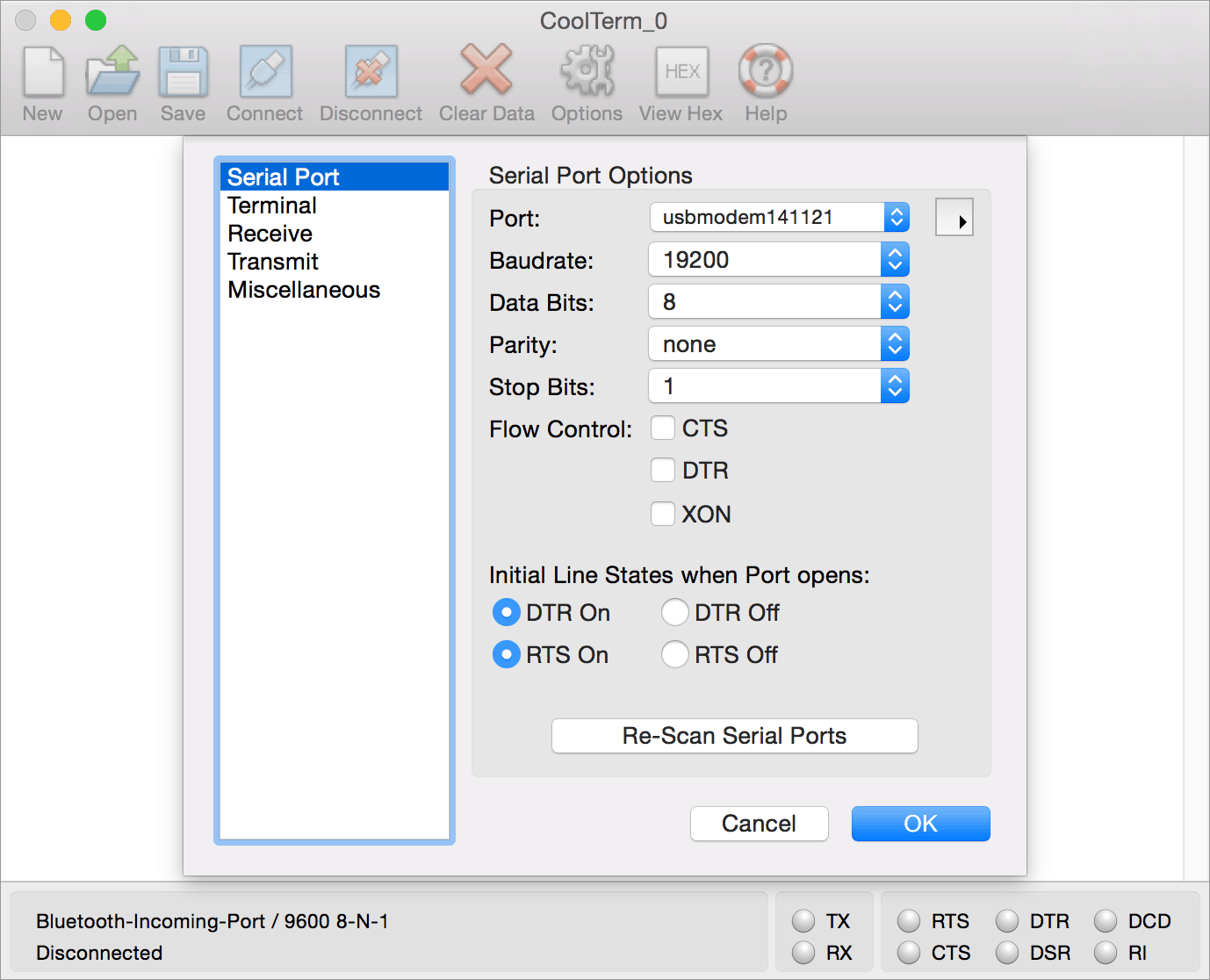
Task: Confirm settings with the OK button
Action: (920, 824)
